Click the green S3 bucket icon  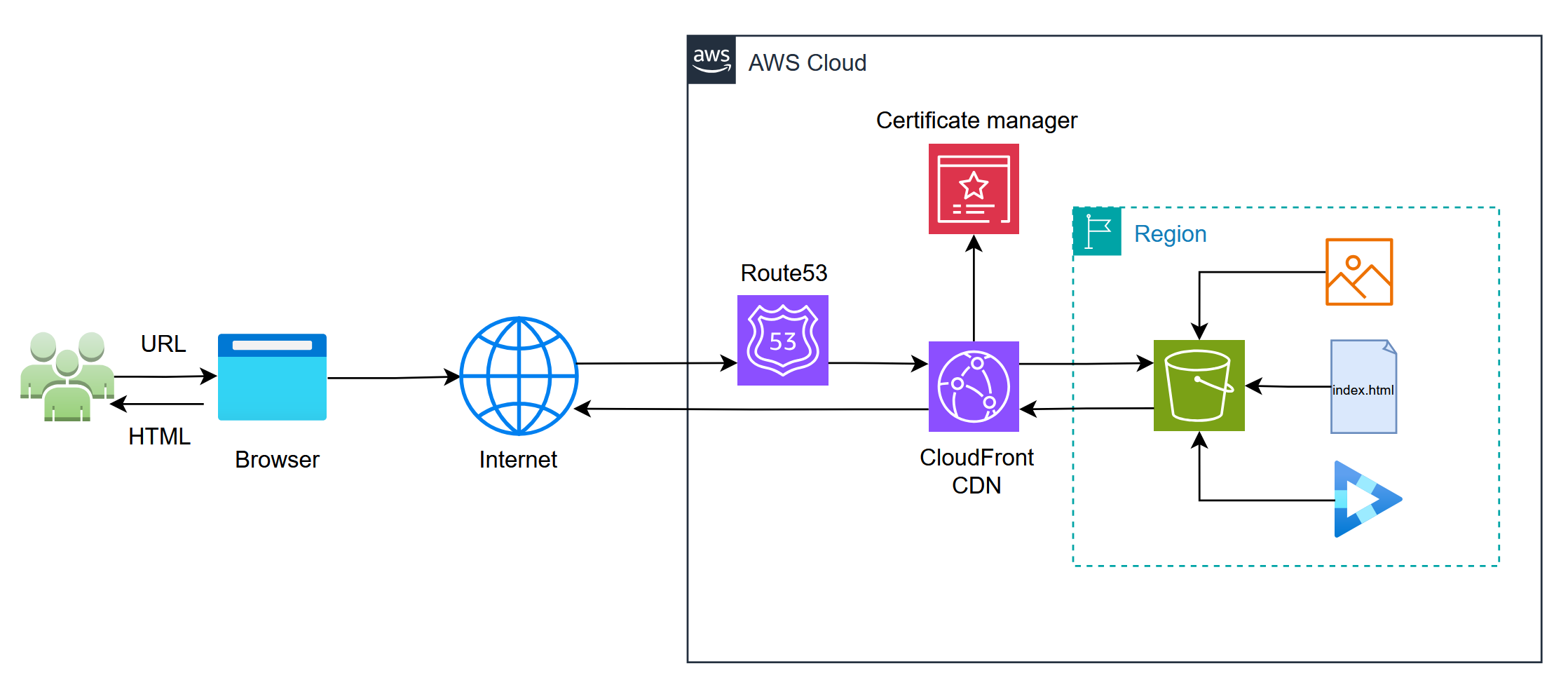click(1199, 386)
